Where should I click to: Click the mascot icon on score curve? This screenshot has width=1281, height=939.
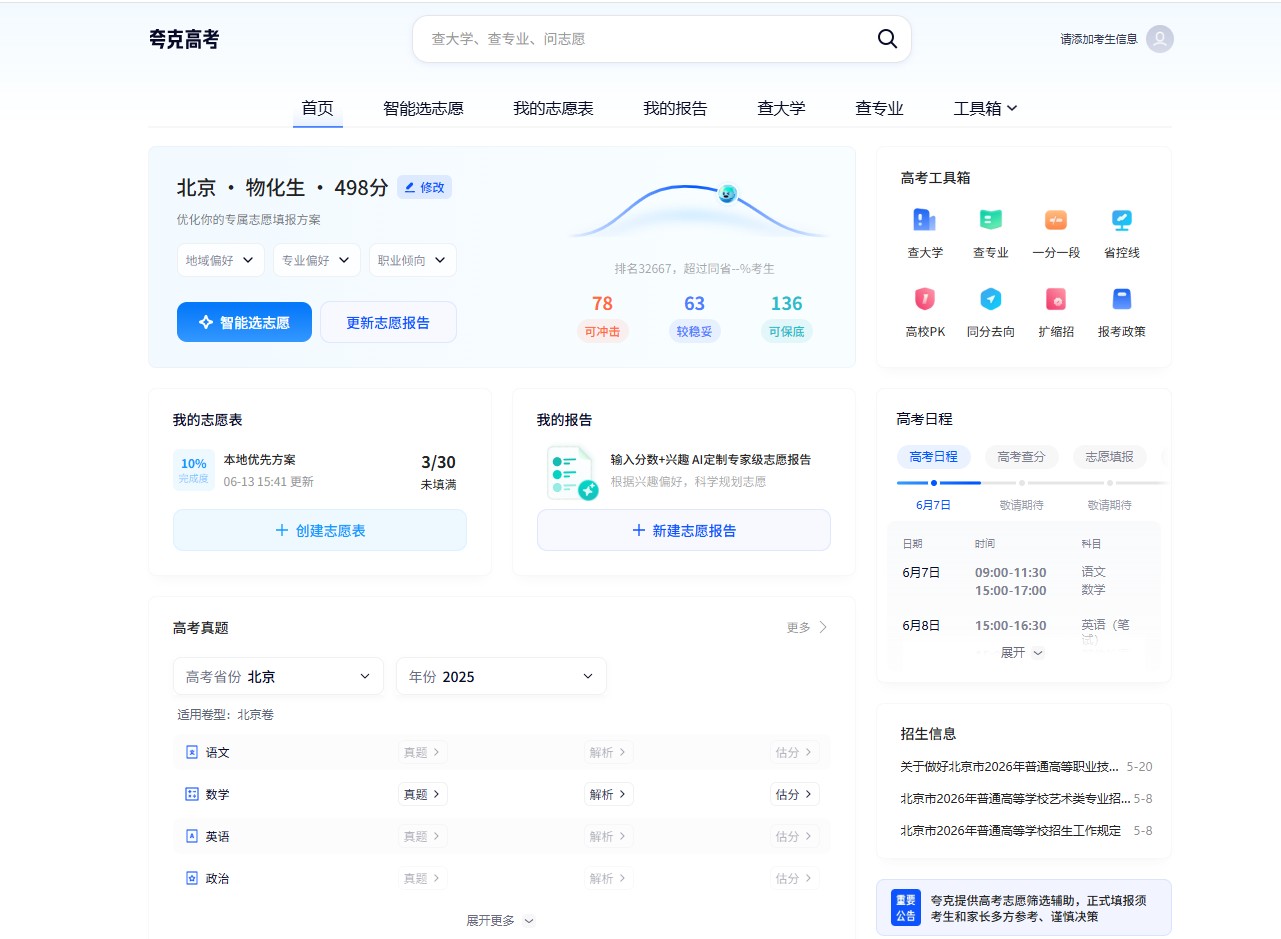[728, 193]
